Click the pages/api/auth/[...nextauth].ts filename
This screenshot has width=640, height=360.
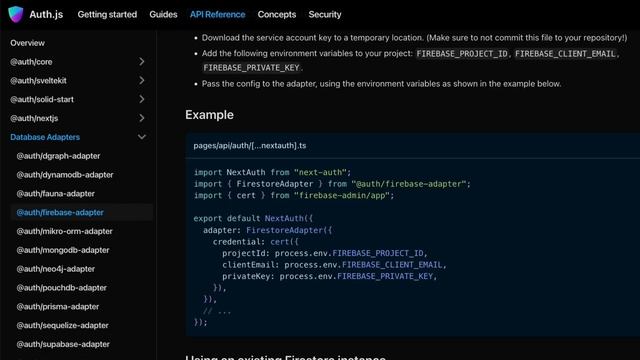[x=250, y=146]
